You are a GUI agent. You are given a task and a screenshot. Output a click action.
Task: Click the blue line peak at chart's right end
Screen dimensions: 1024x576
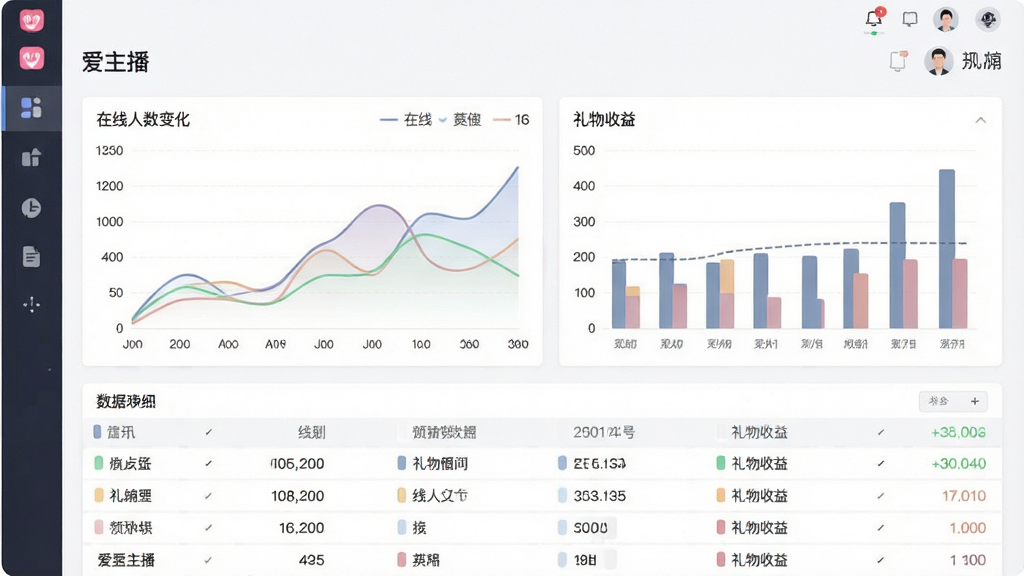[518, 168]
